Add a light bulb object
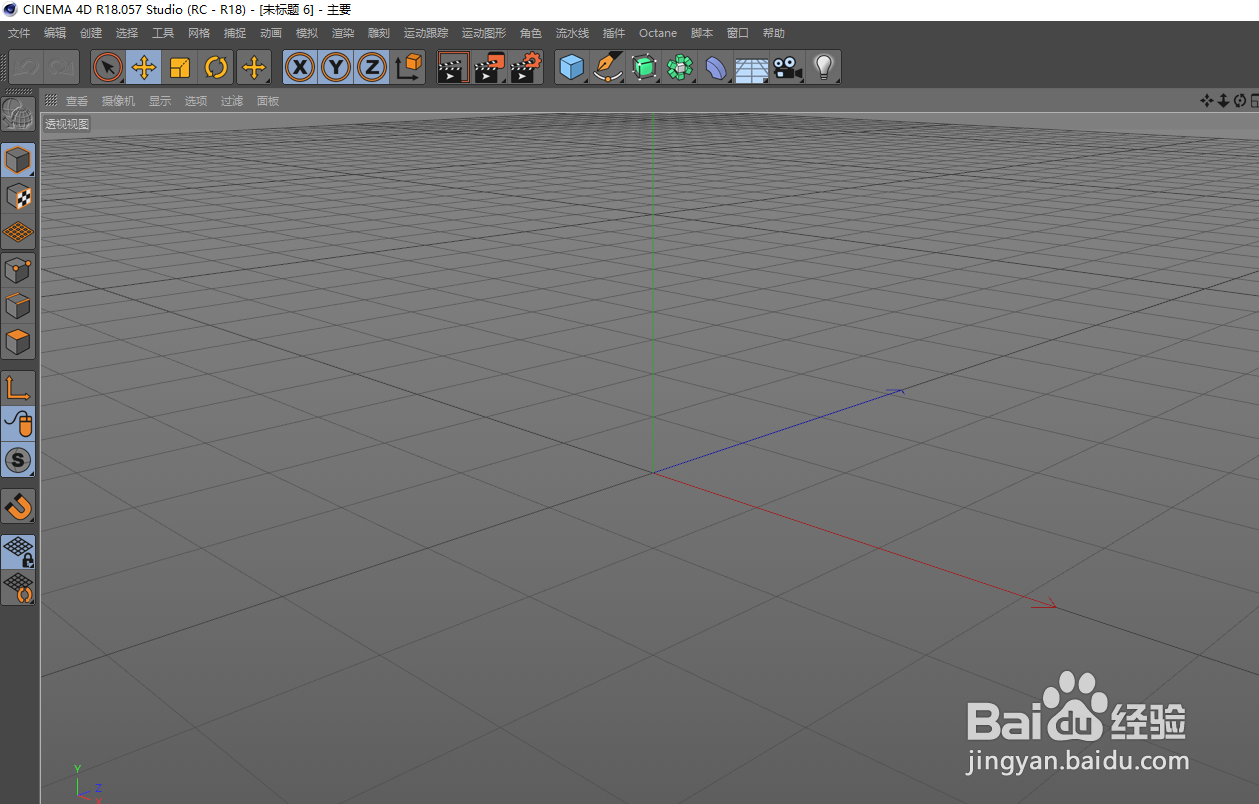This screenshot has width=1259, height=804. click(x=823, y=67)
